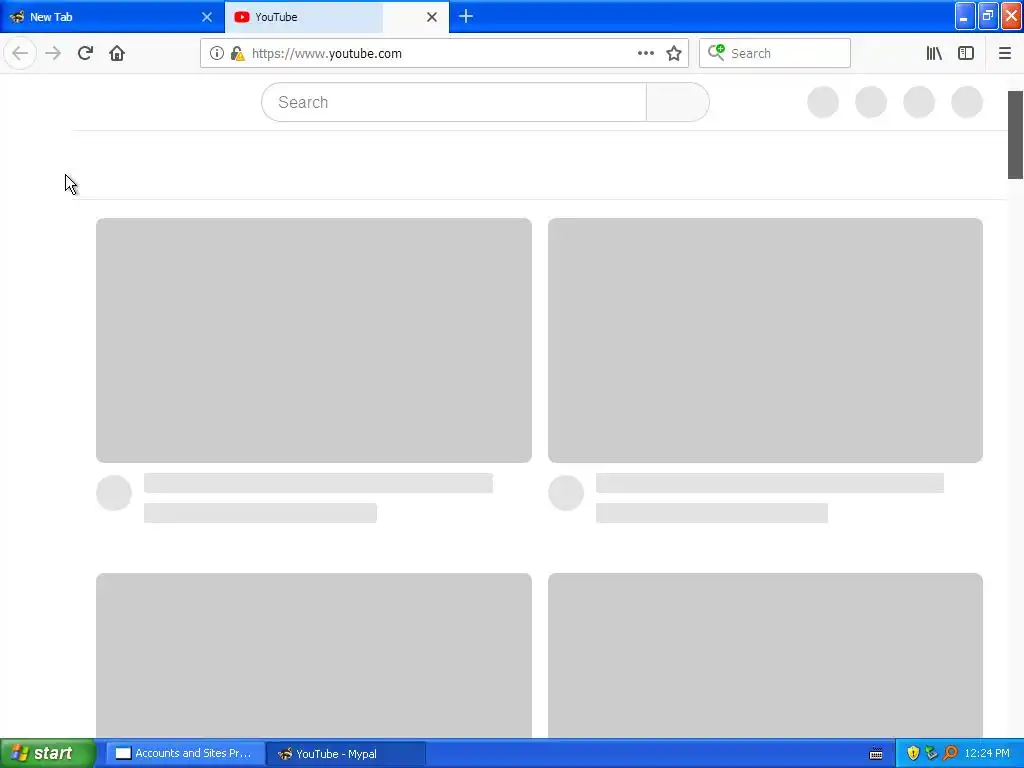Switch to Accounts and Sites taskbar window
This screenshot has width=1024, height=768.
[185, 753]
